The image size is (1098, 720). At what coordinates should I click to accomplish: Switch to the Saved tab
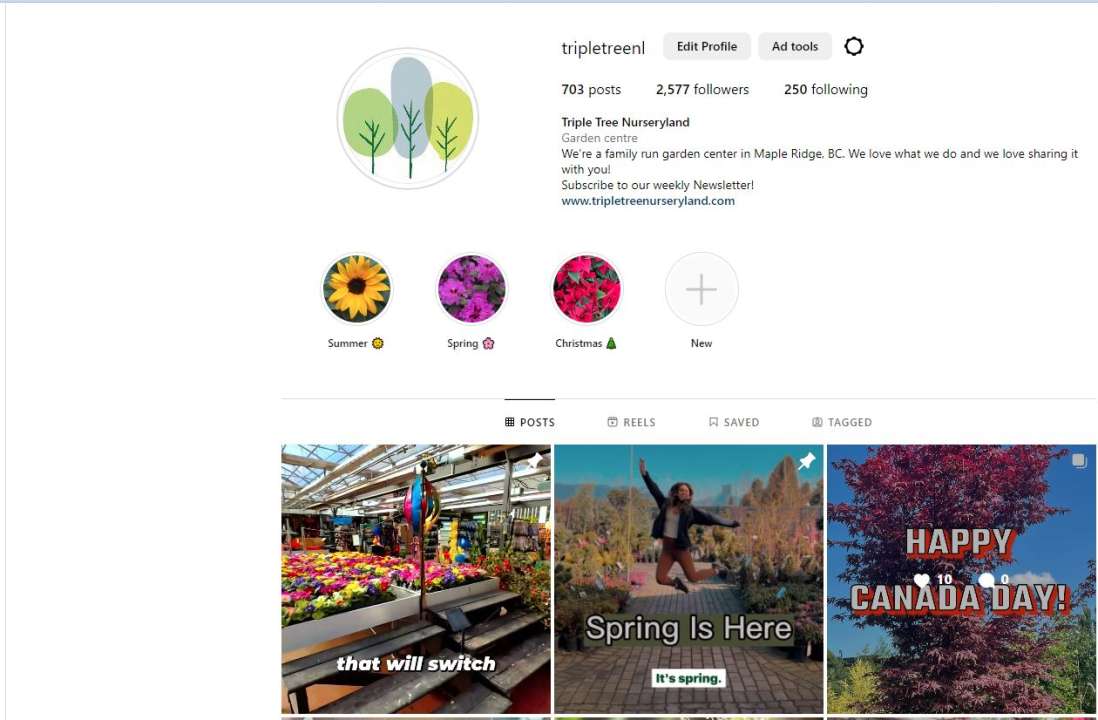734,422
